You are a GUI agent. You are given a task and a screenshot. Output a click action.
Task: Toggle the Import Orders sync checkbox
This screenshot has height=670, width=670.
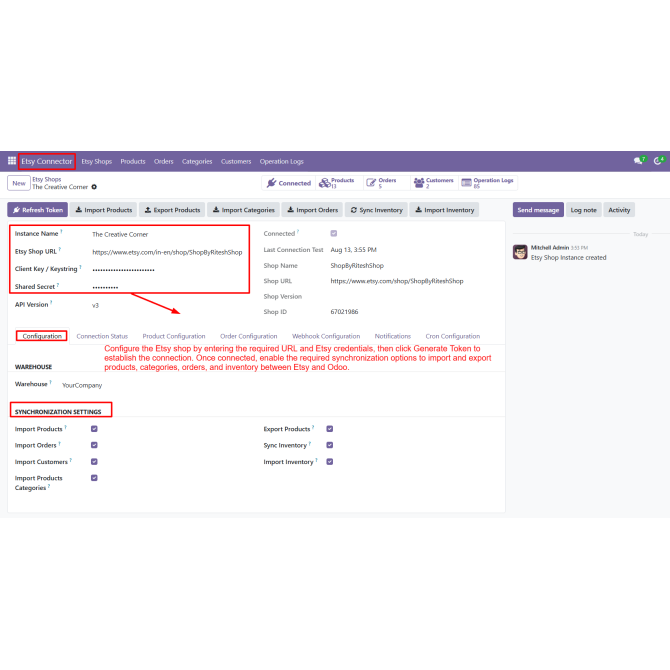(x=94, y=445)
